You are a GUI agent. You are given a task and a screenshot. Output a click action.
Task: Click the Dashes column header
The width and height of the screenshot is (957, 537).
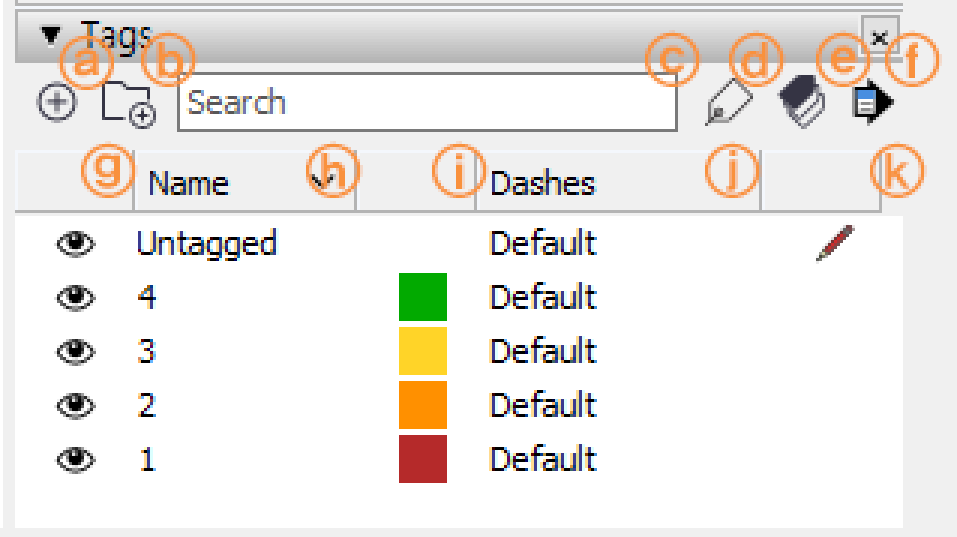click(x=618, y=182)
